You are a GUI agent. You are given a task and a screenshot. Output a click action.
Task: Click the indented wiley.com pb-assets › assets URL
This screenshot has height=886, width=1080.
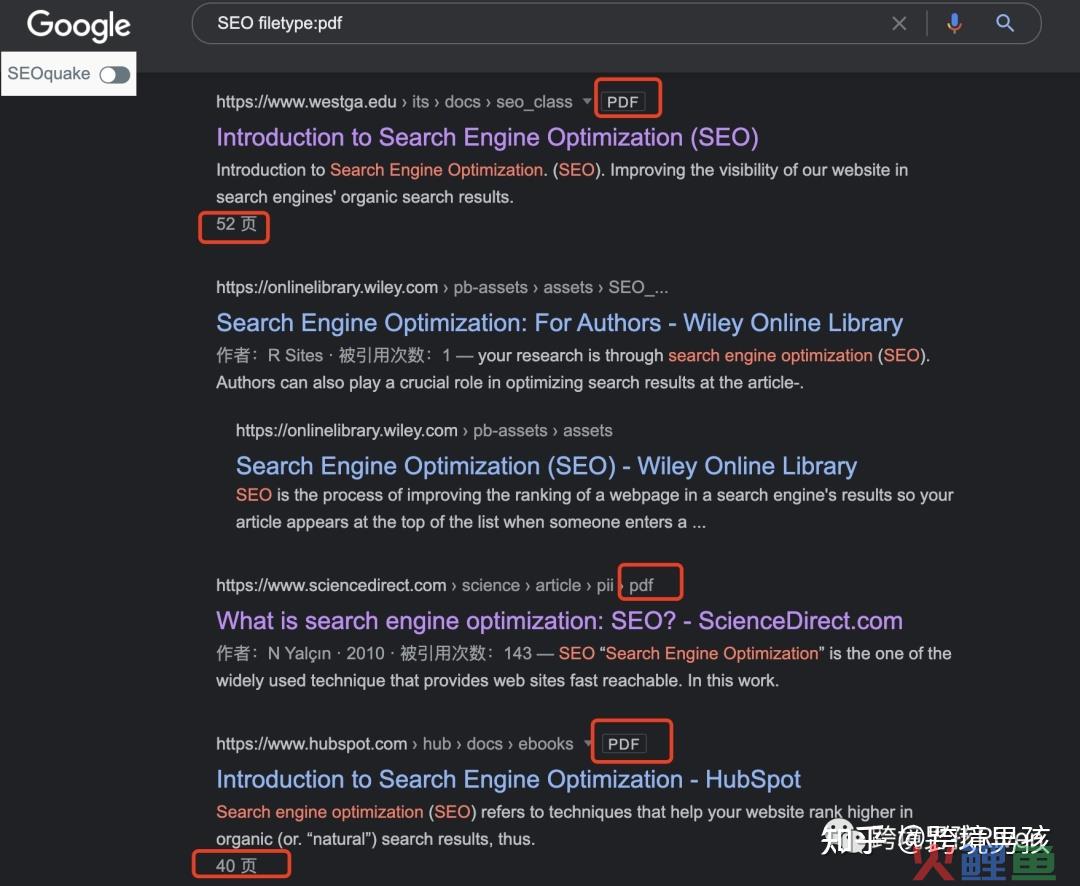(424, 431)
